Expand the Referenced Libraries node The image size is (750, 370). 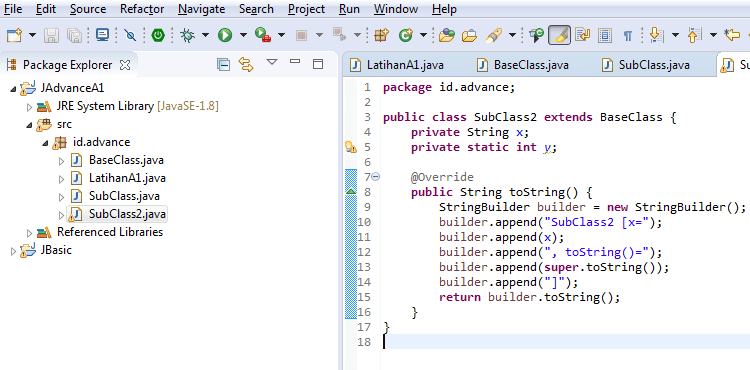pyautogui.click(x=30, y=233)
